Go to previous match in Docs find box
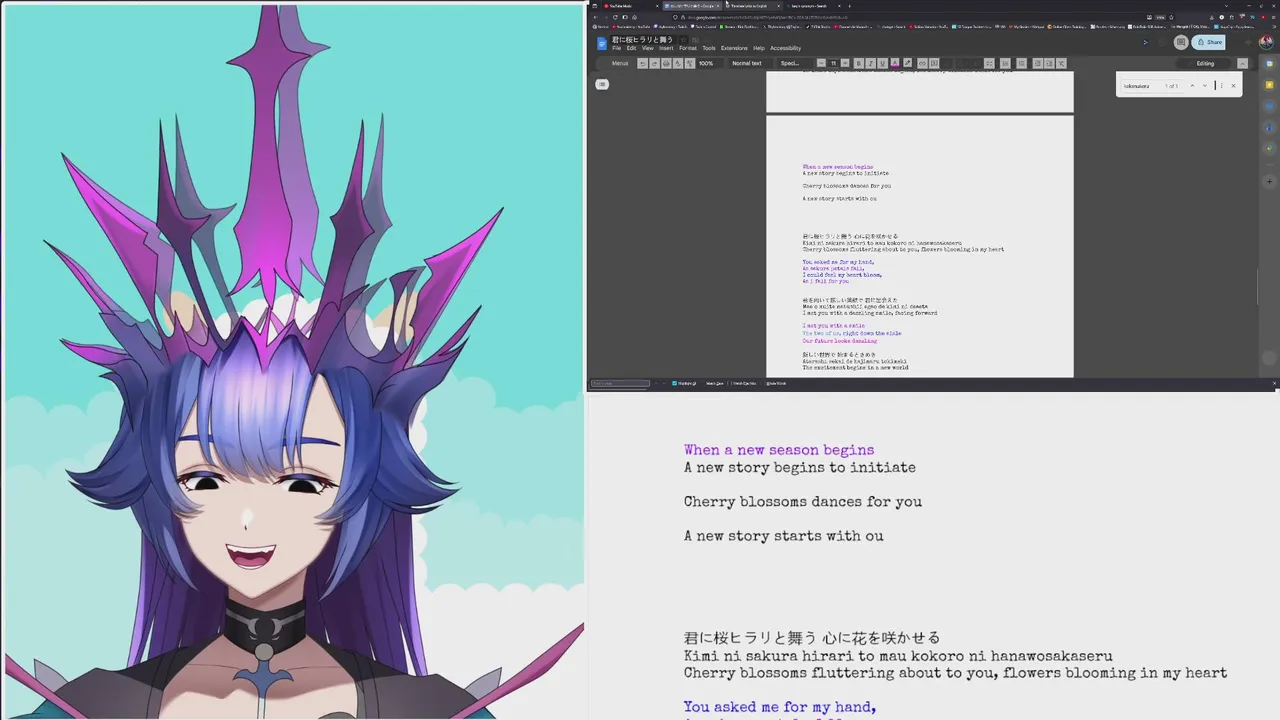1280x720 pixels. (1192, 86)
